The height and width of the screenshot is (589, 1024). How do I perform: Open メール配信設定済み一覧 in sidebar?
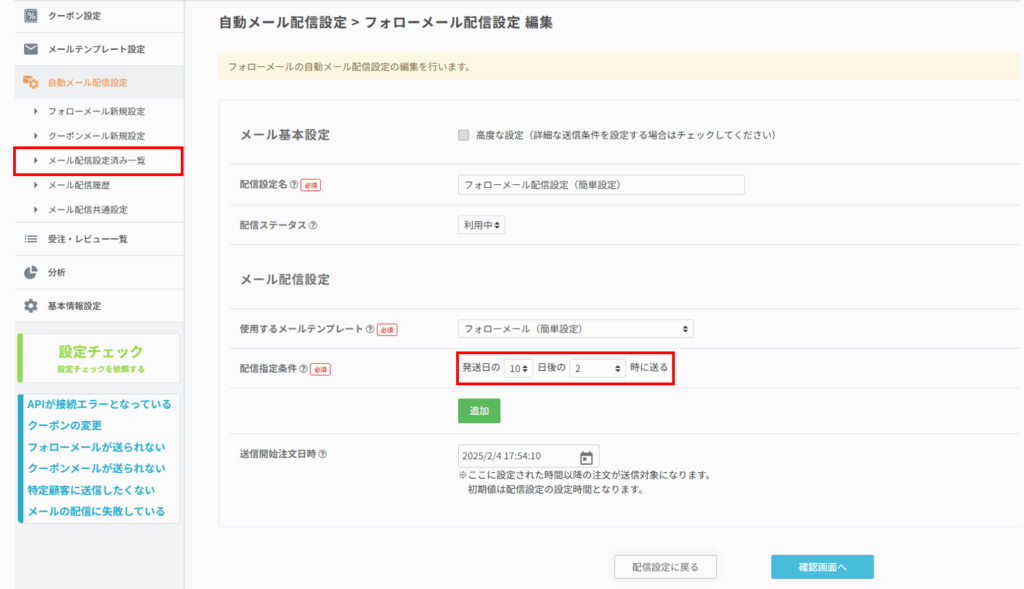[x=97, y=160]
